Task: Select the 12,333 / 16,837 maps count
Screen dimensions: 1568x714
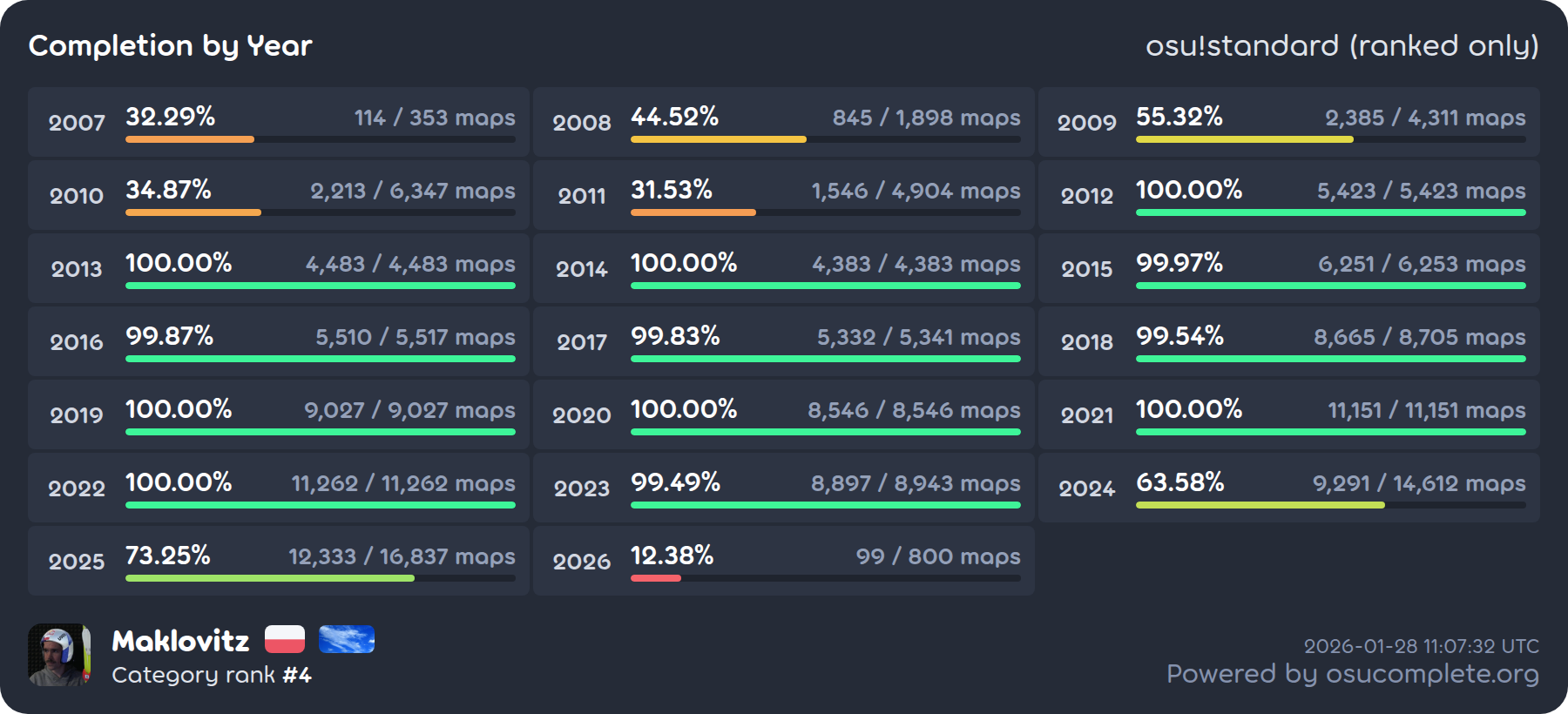Action: click(402, 556)
